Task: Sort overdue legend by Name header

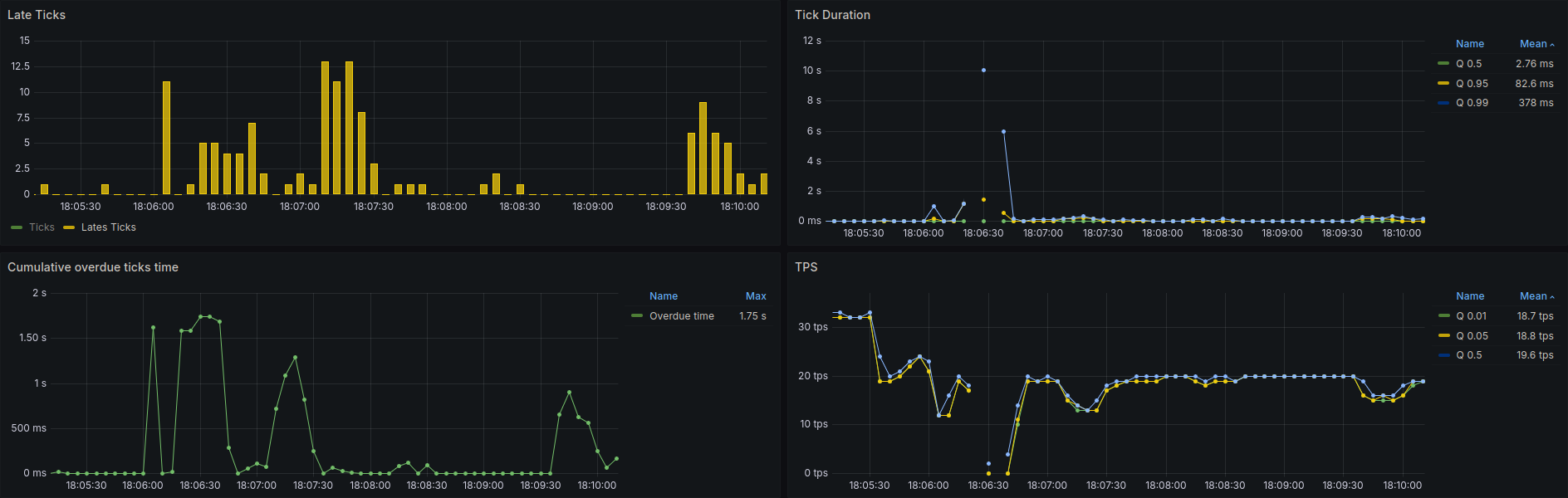Action: [664, 296]
